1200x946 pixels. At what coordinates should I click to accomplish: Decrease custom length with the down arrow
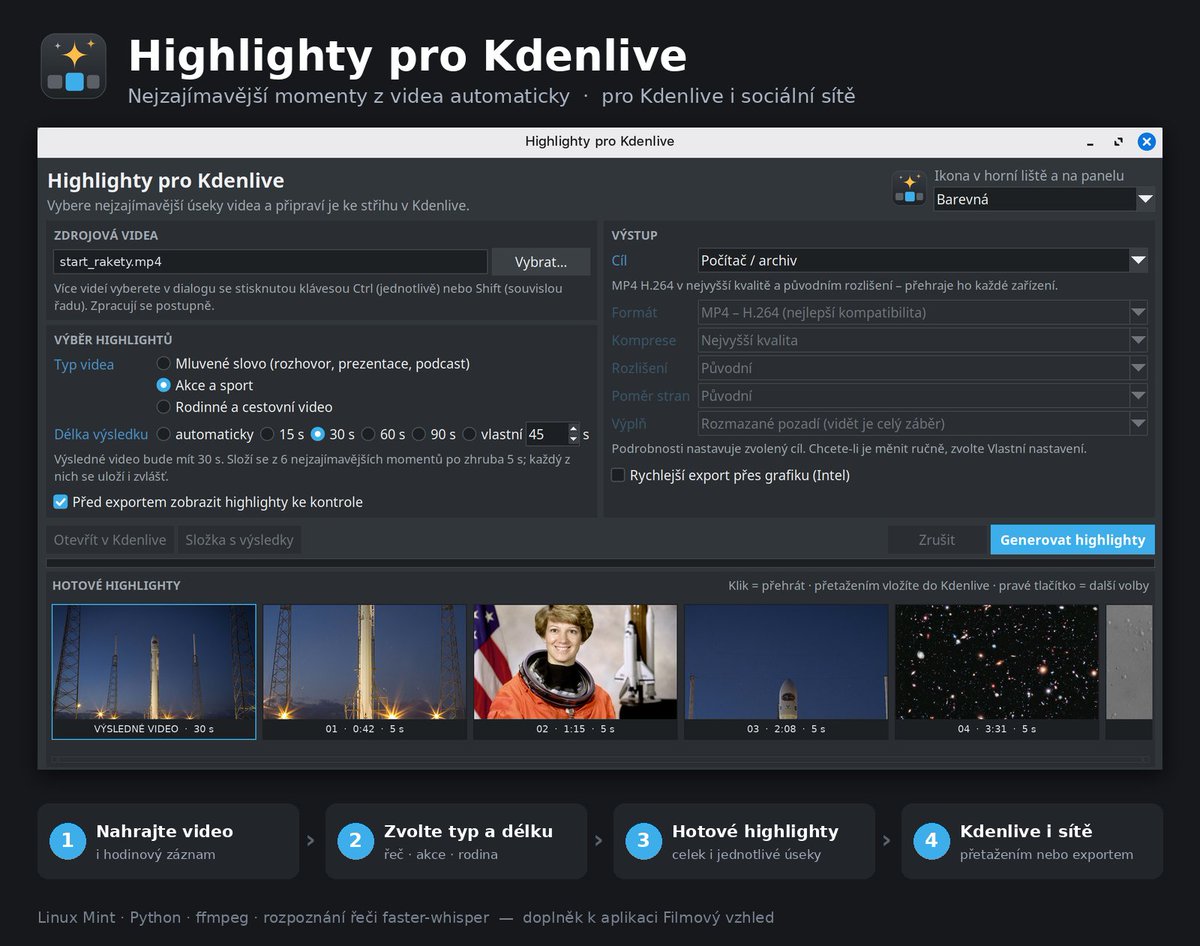click(x=573, y=440)
